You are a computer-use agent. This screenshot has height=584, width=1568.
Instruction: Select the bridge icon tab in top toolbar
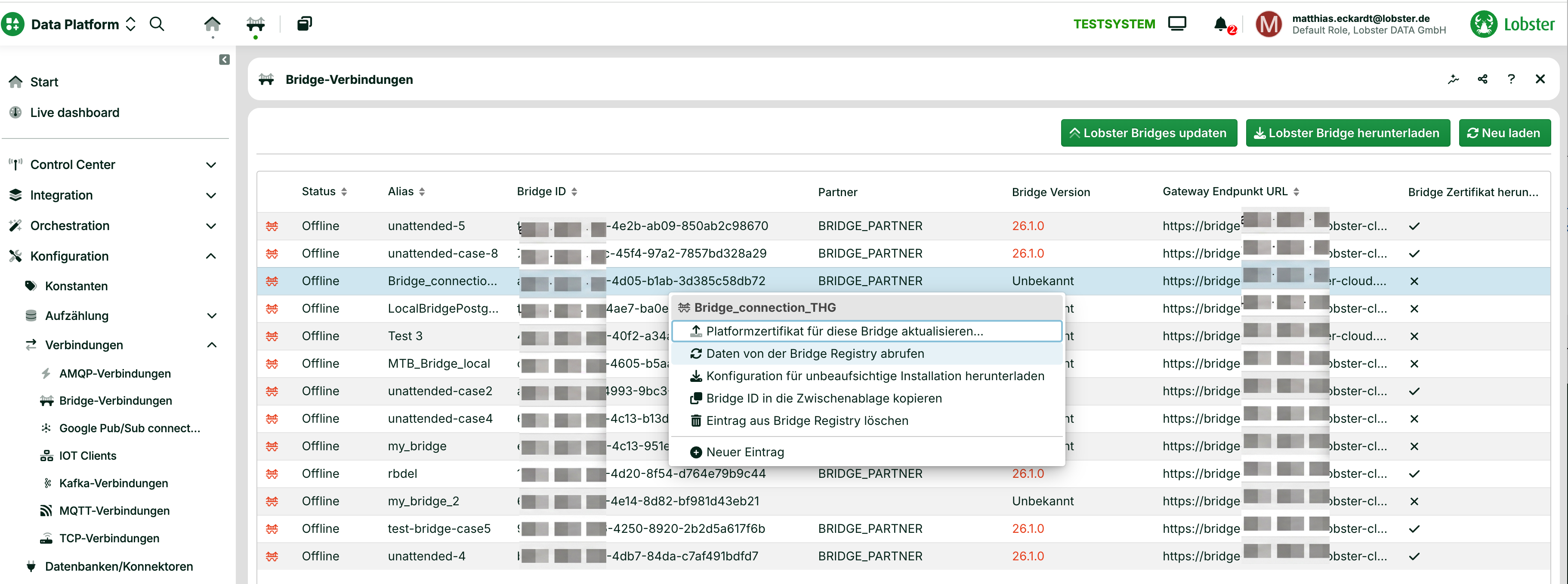tap(256, 25)
